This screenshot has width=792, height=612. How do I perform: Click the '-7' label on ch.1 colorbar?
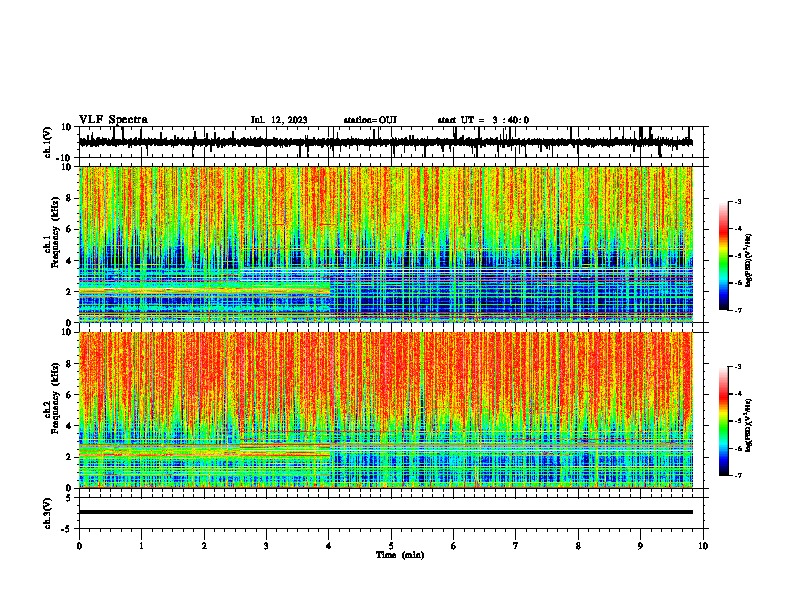(x=737, y=310)
